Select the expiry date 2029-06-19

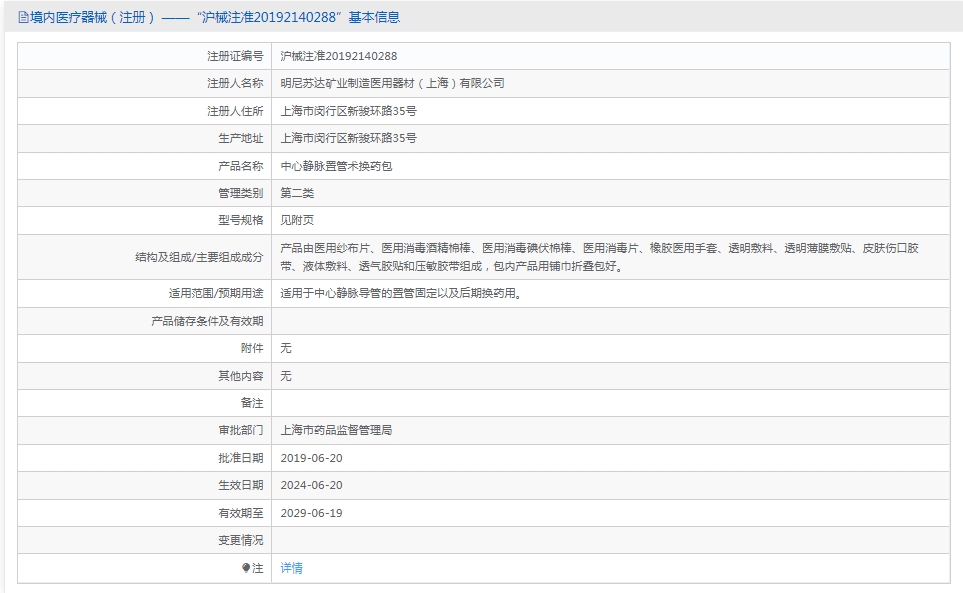(311, 513)
